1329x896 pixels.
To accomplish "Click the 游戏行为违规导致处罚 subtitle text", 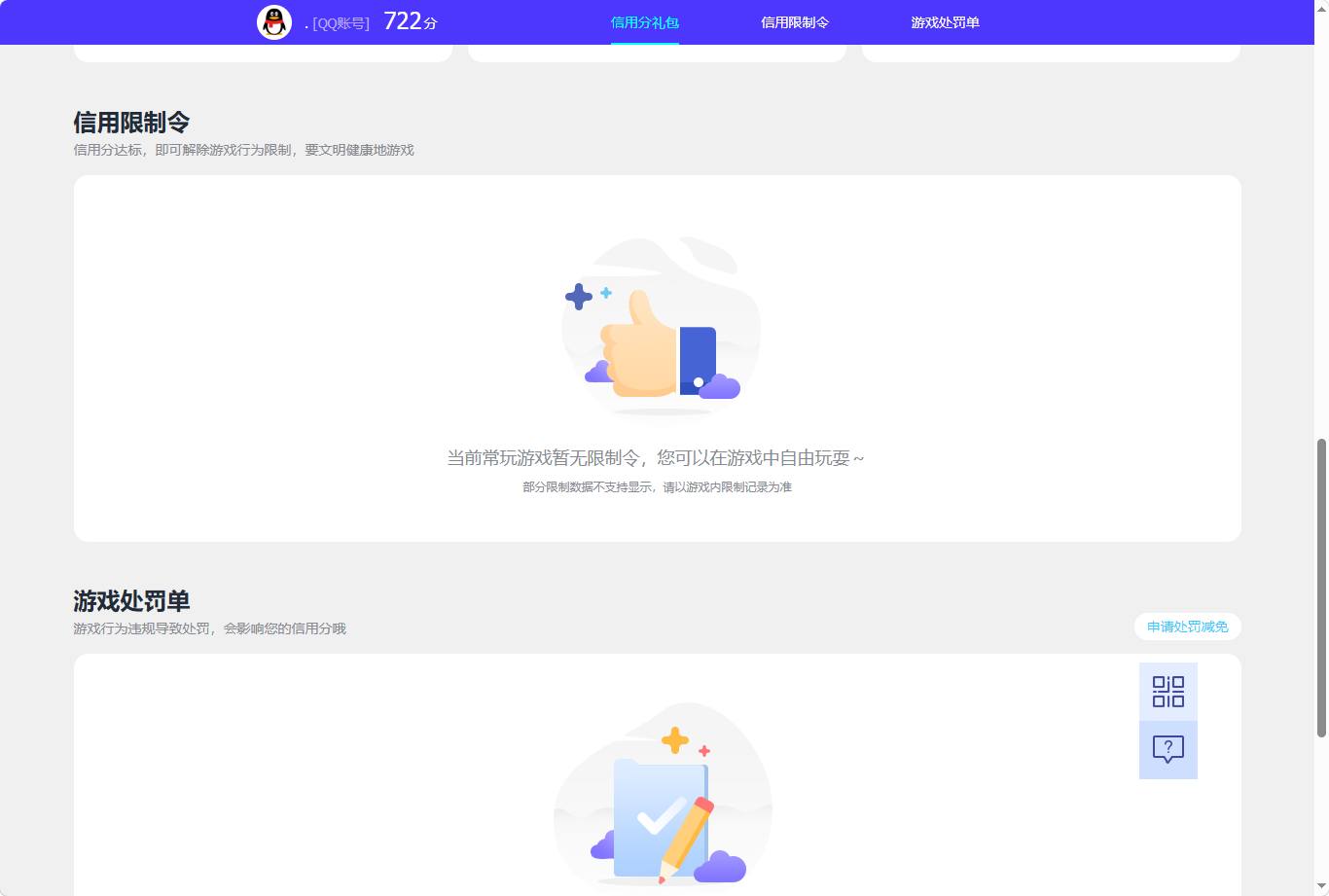I will point(210,628).
